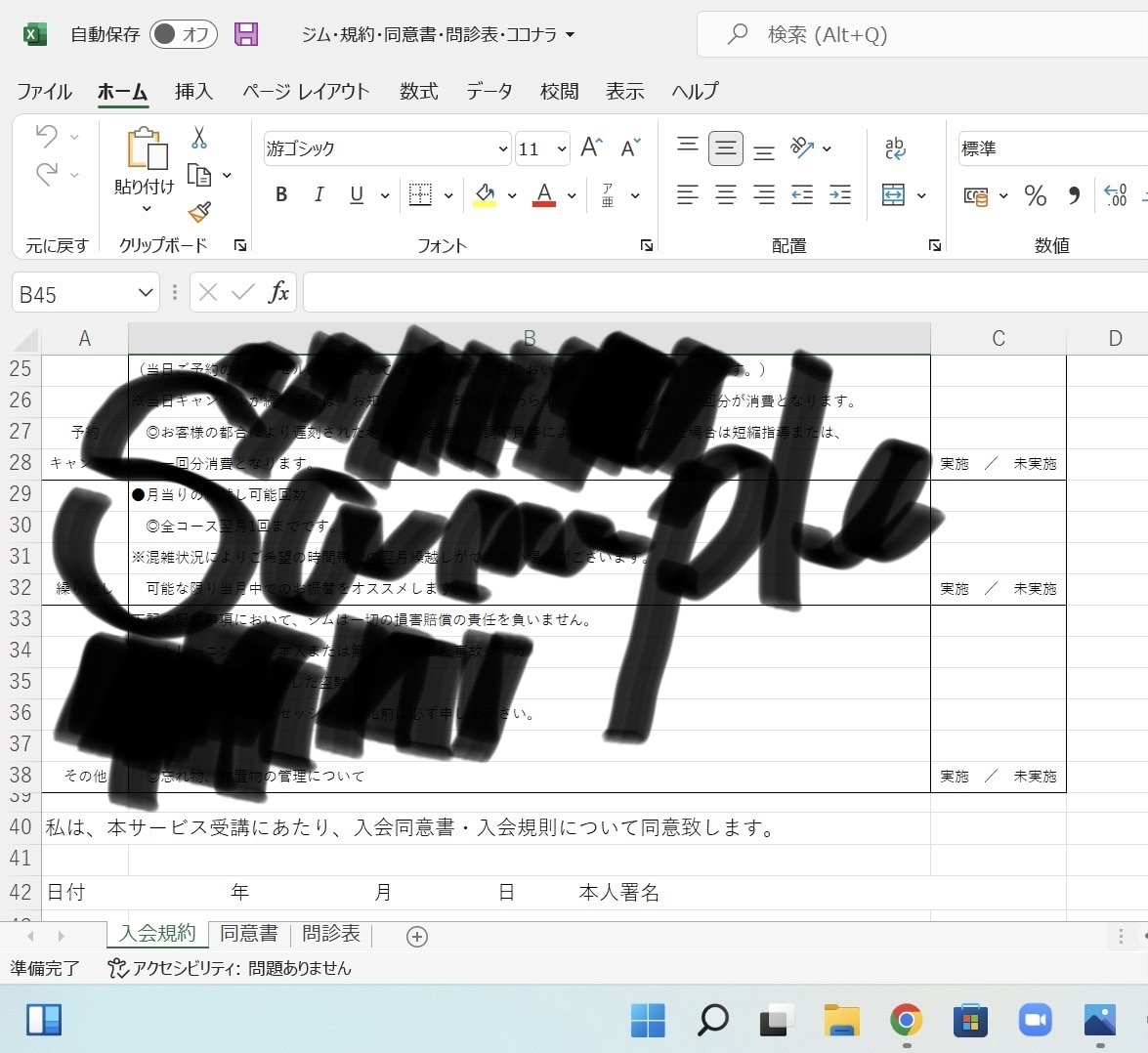Click the increase indent icon

point(840,194)
